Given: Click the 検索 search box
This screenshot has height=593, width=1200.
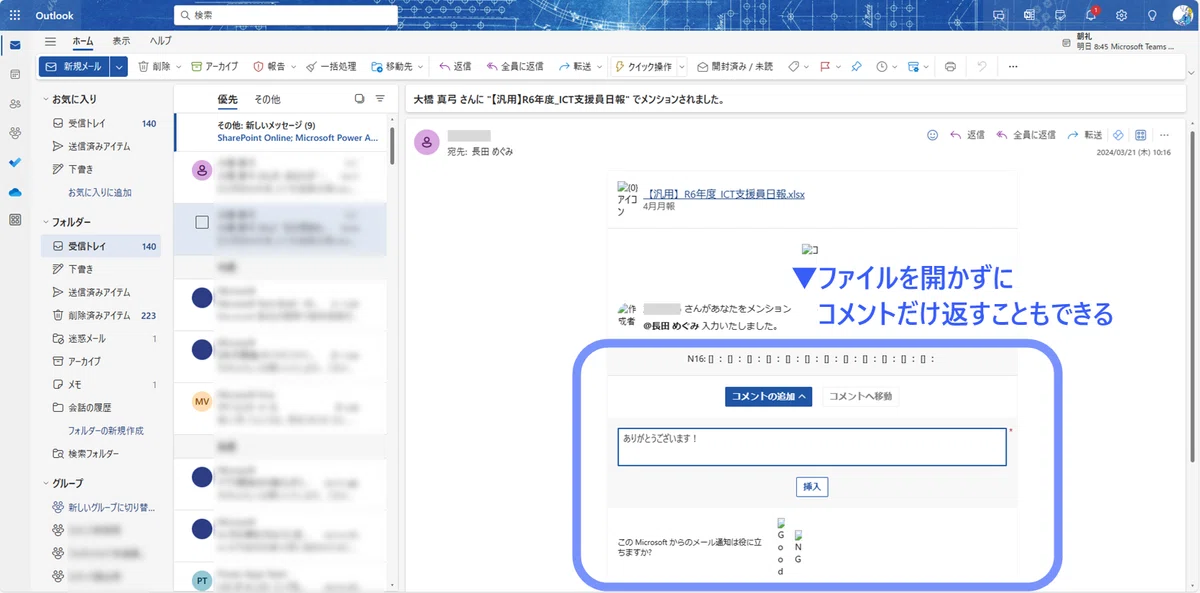Looking at the screenshot, I should (x=286, y=15).
